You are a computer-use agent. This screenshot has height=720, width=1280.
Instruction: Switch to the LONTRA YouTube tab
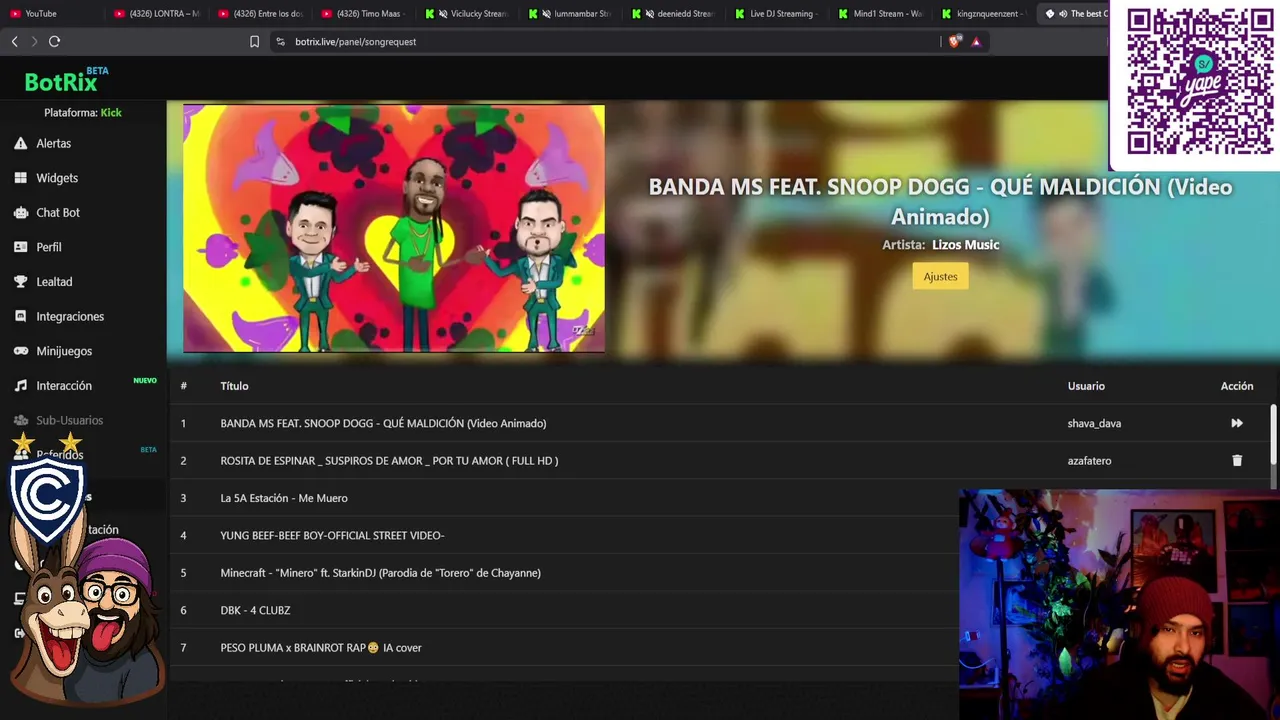[158, 13]
